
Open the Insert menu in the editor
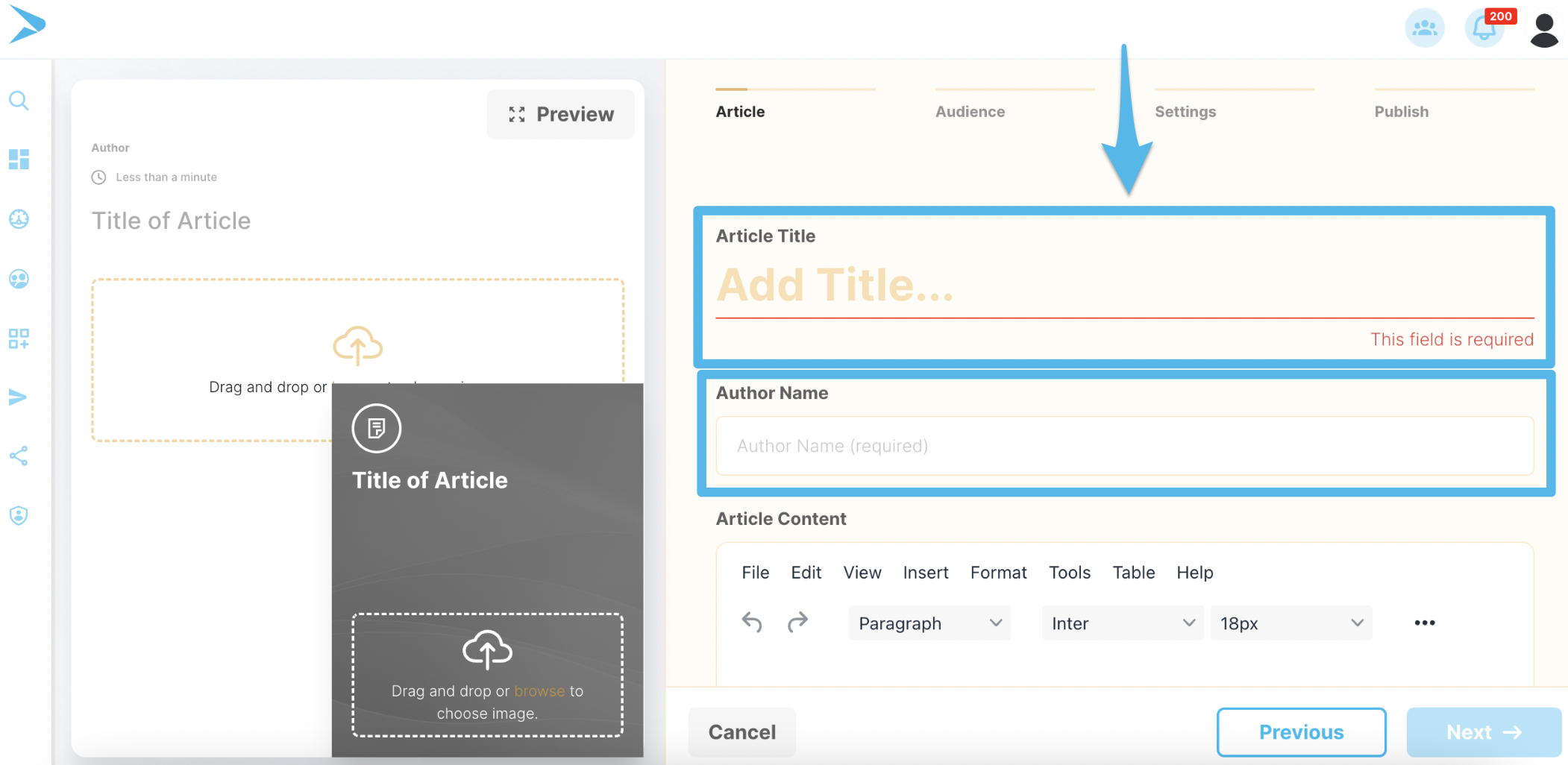tap(925, 573)
